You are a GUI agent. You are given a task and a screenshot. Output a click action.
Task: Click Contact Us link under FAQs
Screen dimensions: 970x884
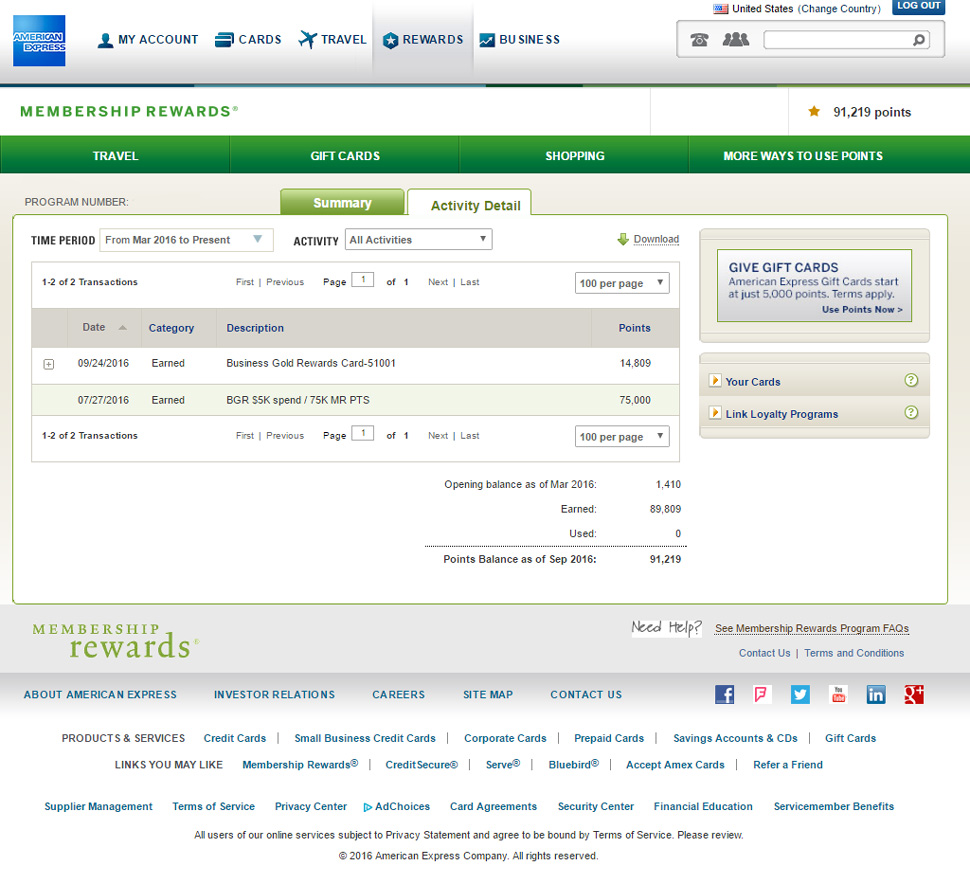pos(764,653)
